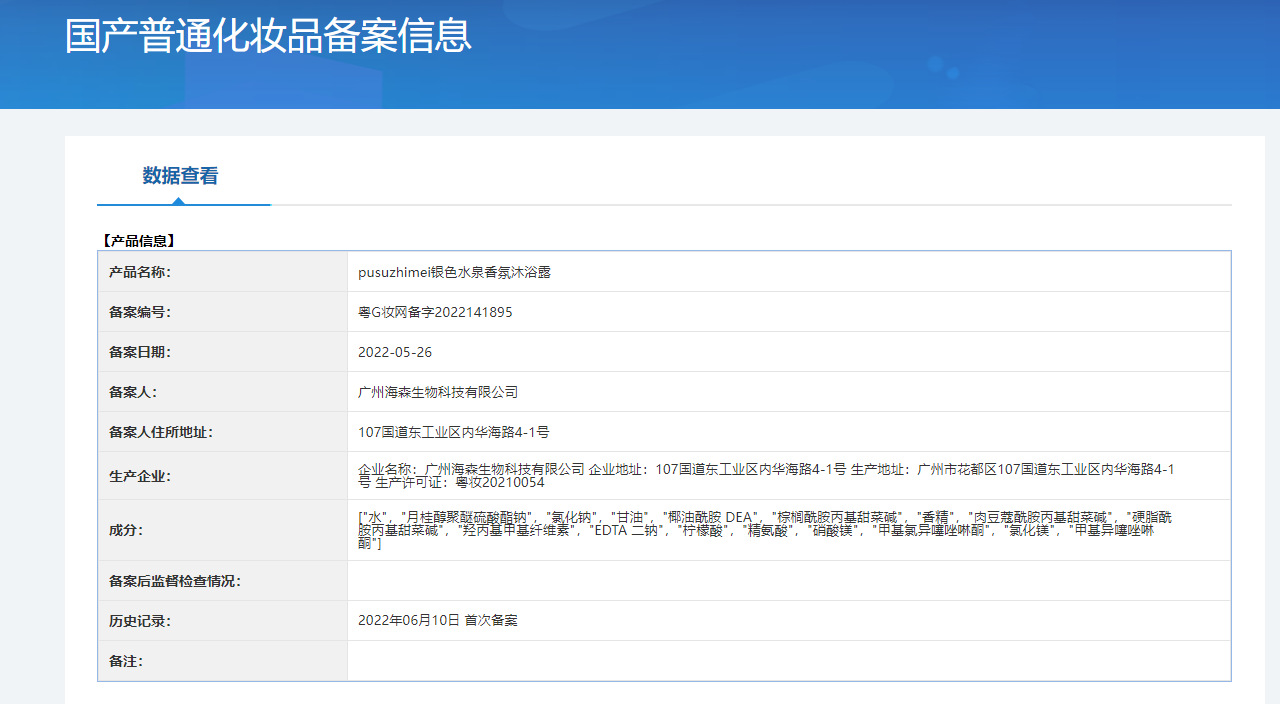Select the 备案人 value 广州海森生物科技有限公司
Screen dimensions: 1280x704
pos(438,392)
